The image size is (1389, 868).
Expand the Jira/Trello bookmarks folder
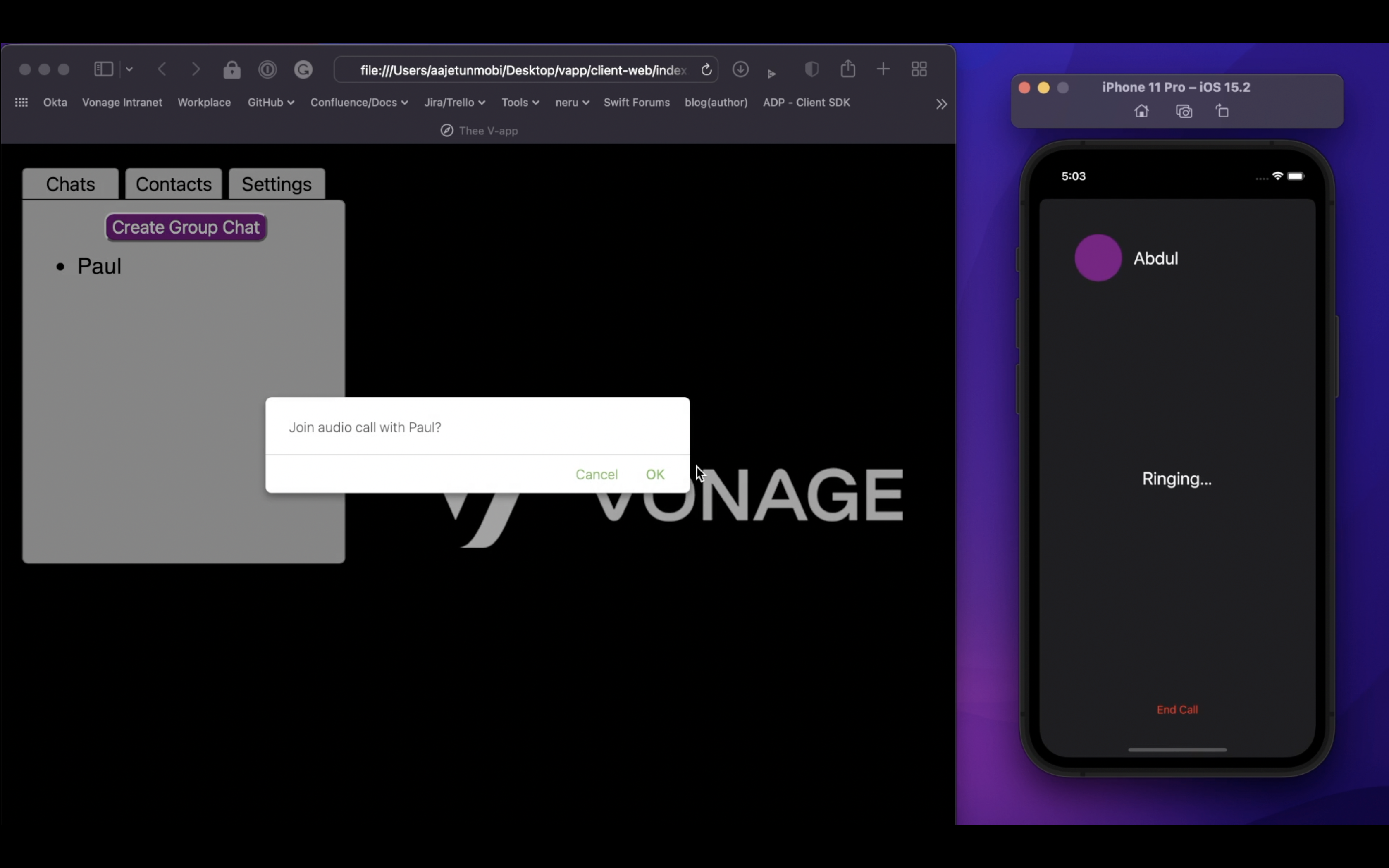coord(455,102)
